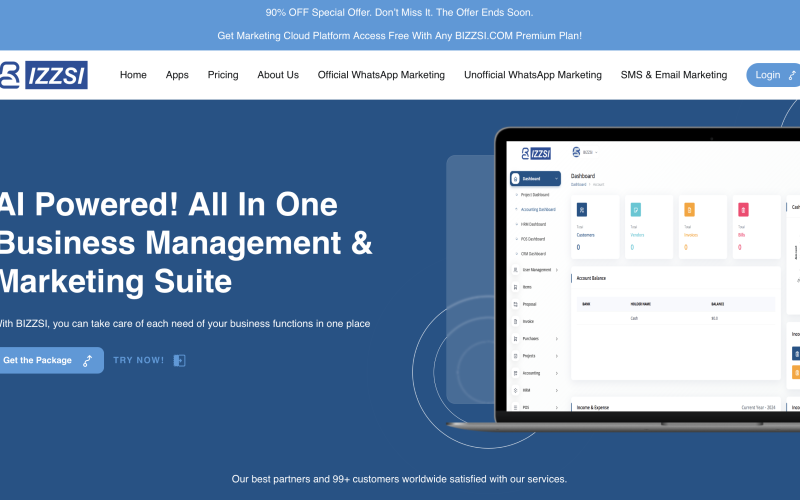Click Income & Expense heading in laptop dashboard

(x=592, y=408)
